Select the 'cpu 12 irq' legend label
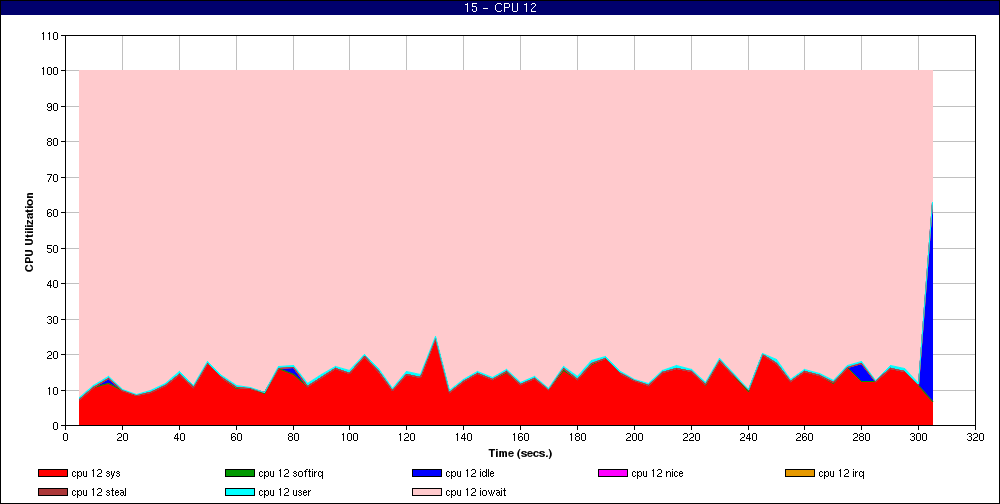 [x=842, y=473]
